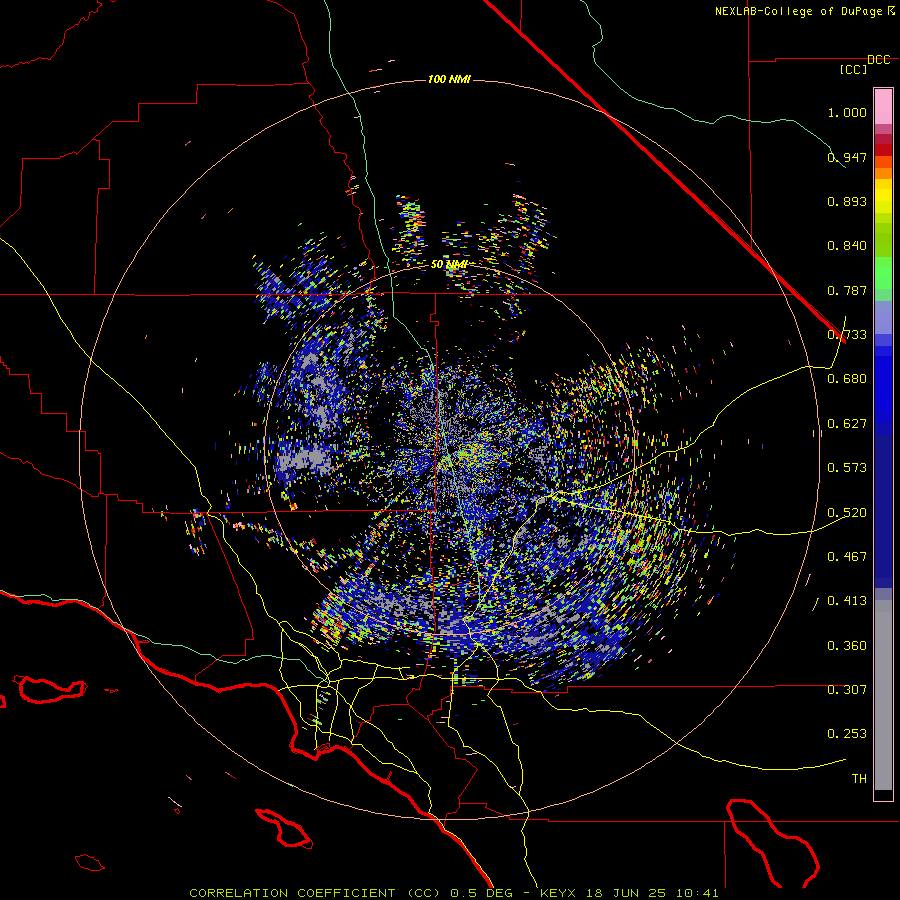Click the TH threshold label
Image resolution: width=900 pixels, height=900 pixels.
tap(859, 779)
